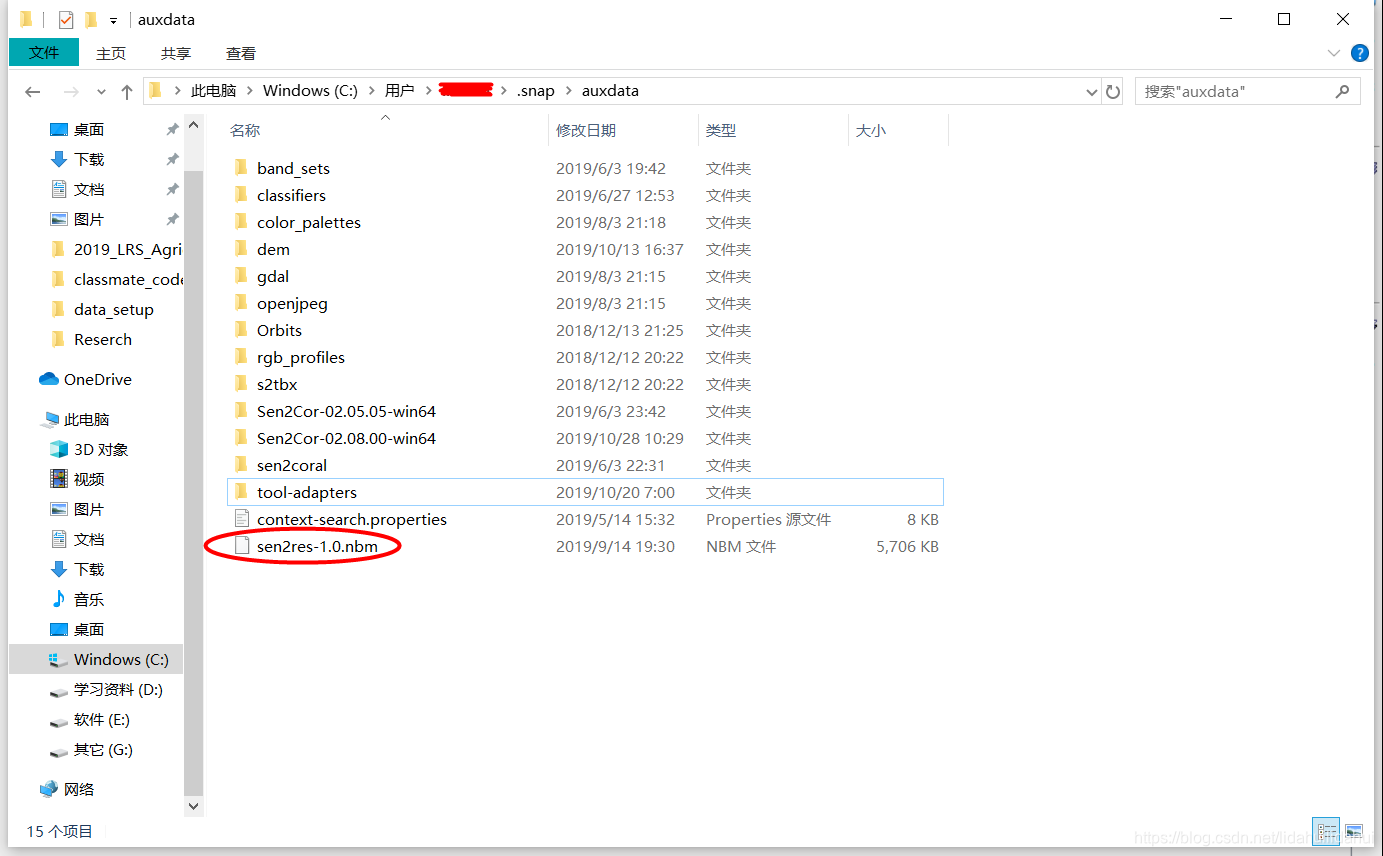Select the tool-adapters folder
This screenshot has width=1383, height=856.
(x=307, y=492)
